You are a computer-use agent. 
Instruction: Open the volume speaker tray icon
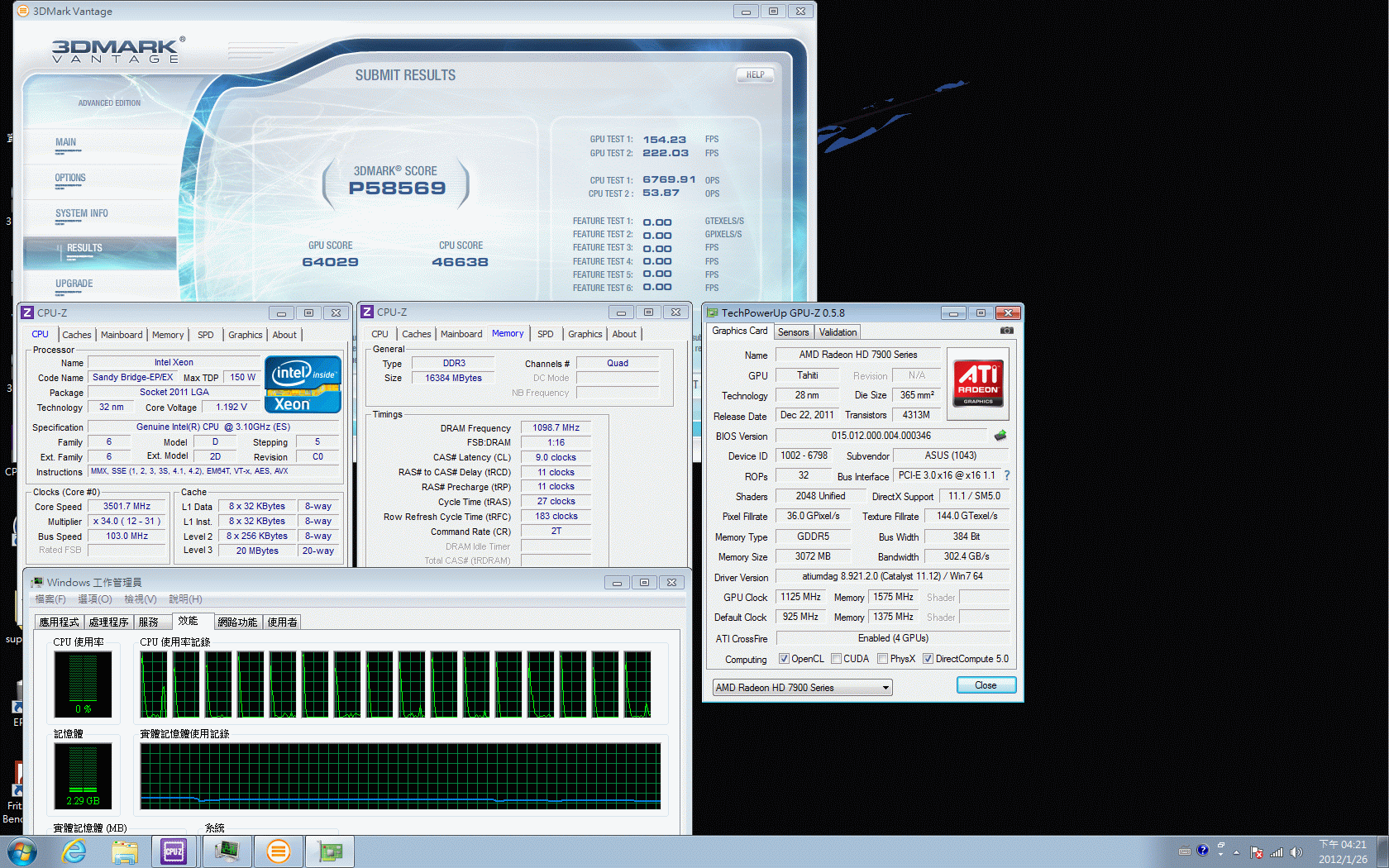(1296, 852)
